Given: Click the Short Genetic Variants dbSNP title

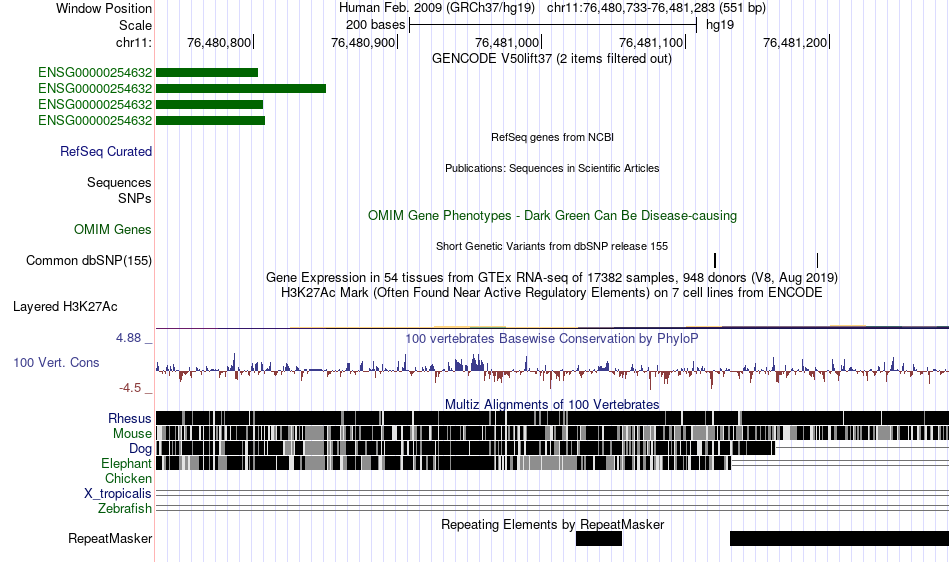Looking at the screenshot, I should tap(552, 246).
